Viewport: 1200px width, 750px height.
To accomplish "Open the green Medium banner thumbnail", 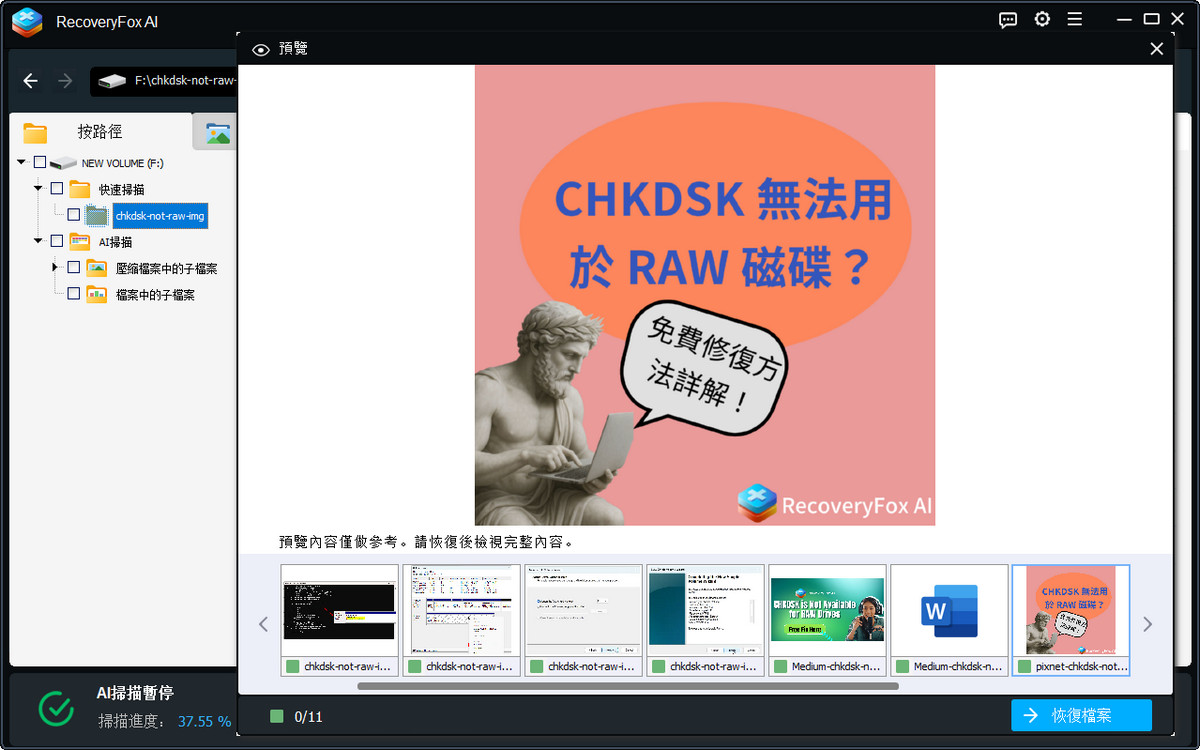I will (x=828, y=610).
